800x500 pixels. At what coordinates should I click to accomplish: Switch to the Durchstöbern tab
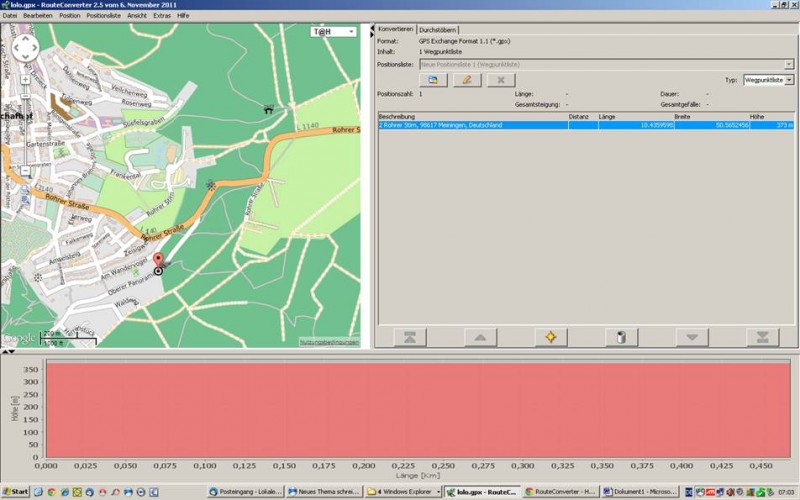tap(438, 29)
